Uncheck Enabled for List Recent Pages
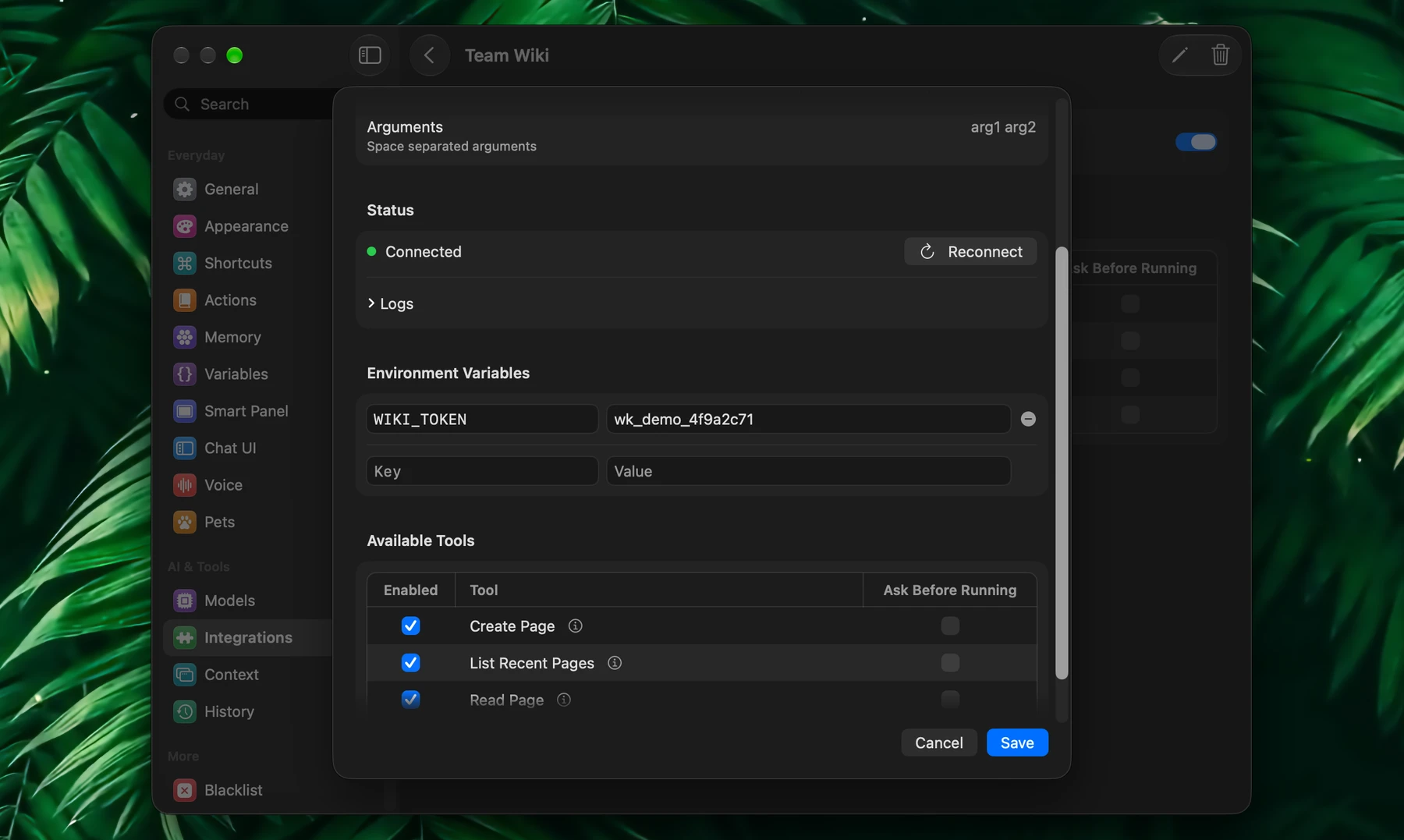This screenshot has height=840, width=1404. pos(410,663)
